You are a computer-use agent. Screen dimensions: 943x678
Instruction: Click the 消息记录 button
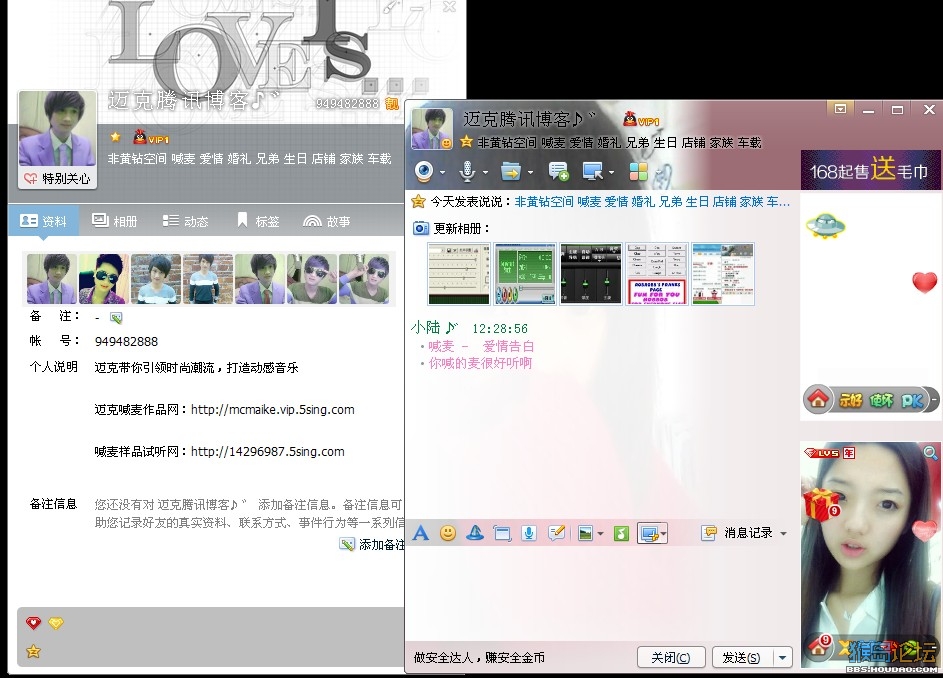[x=748, y=533]
